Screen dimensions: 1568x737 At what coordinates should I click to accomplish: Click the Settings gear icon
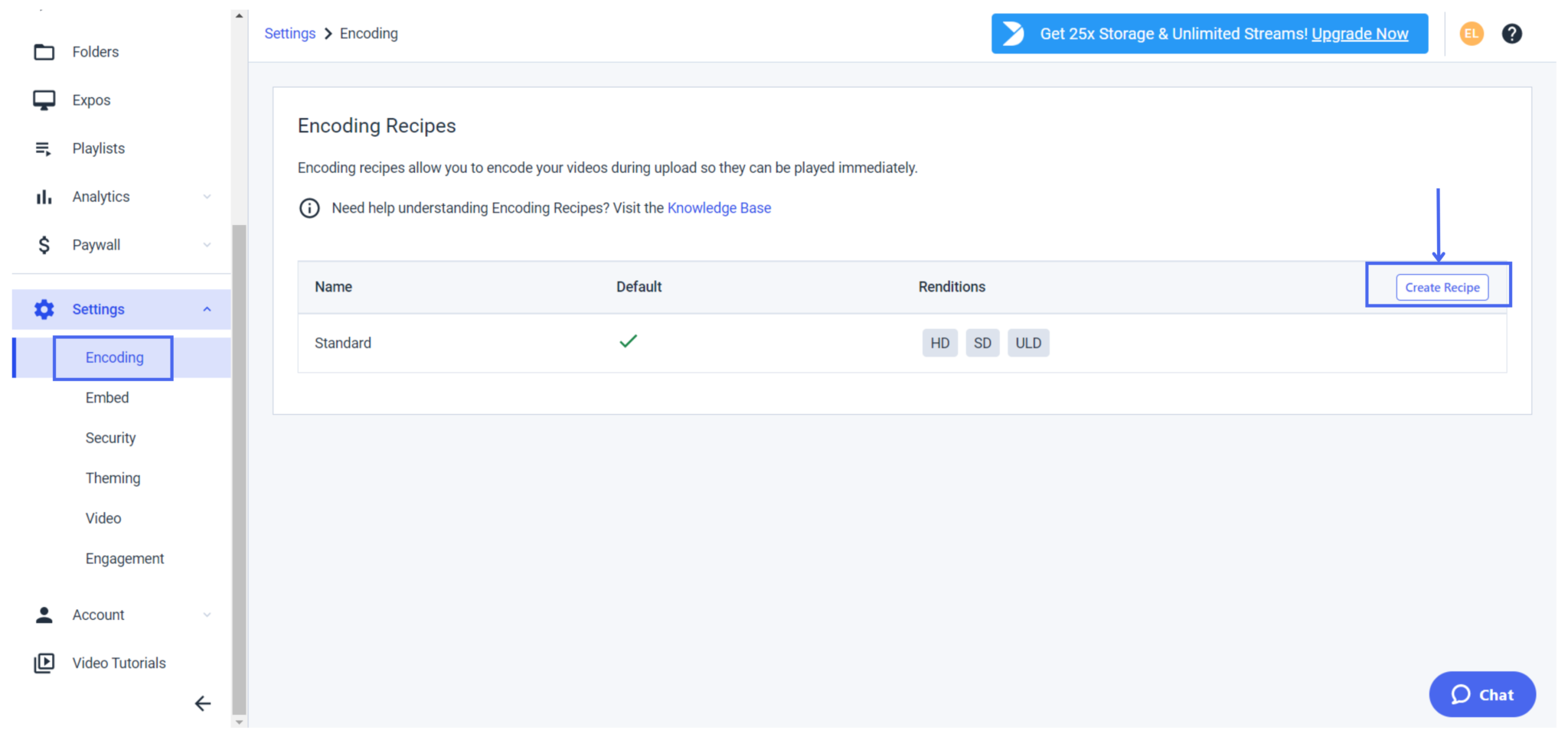[x=44, y=309]
